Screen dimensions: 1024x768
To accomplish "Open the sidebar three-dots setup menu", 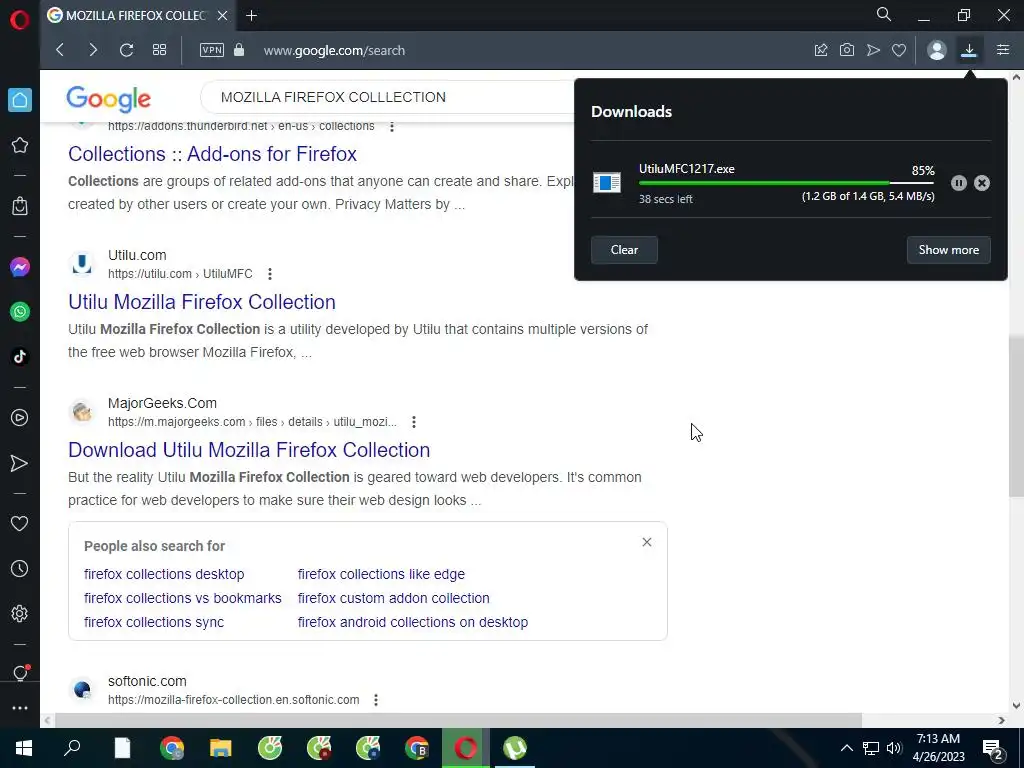I will [20, 708].
